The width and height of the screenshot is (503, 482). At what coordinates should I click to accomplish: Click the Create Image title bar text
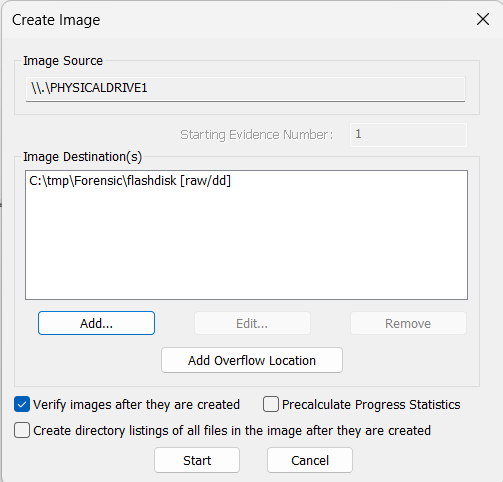coord(56,20)
